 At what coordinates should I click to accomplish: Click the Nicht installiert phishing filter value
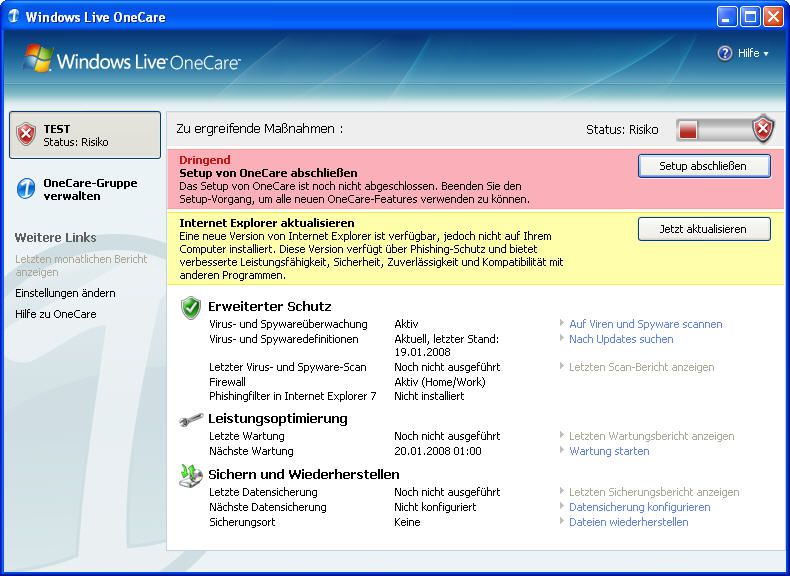429,396
